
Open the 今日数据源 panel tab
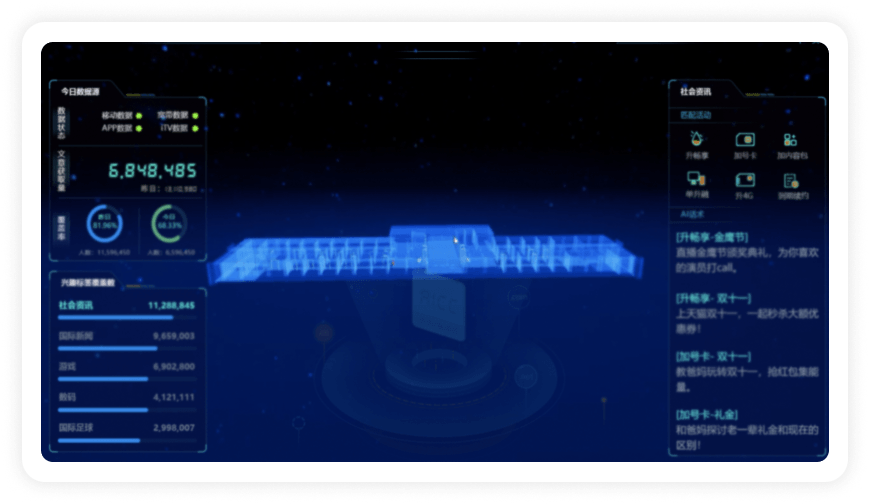[x=81, y=90]
